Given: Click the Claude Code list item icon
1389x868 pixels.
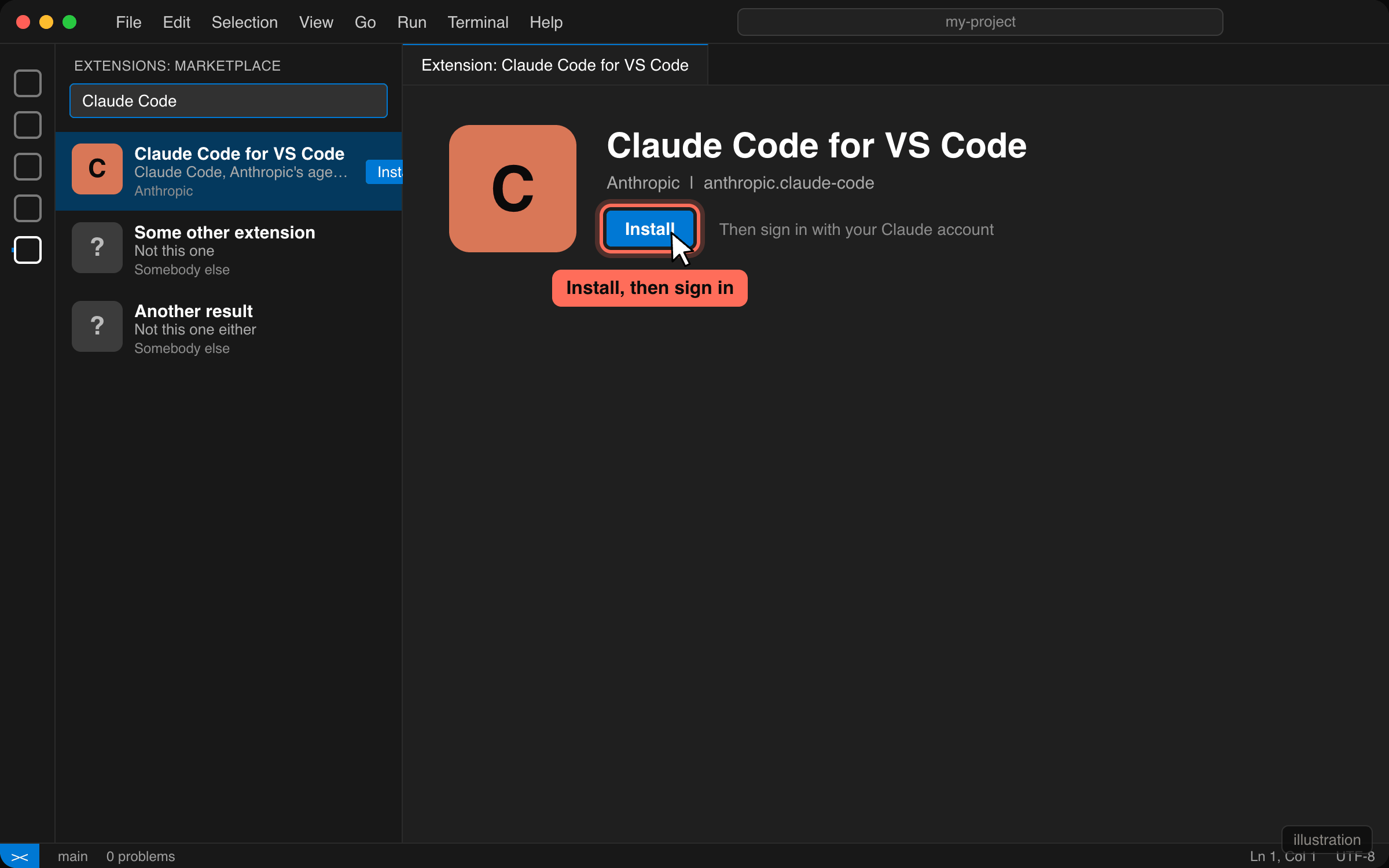Looking at the screenshot, I should point(97,169).
